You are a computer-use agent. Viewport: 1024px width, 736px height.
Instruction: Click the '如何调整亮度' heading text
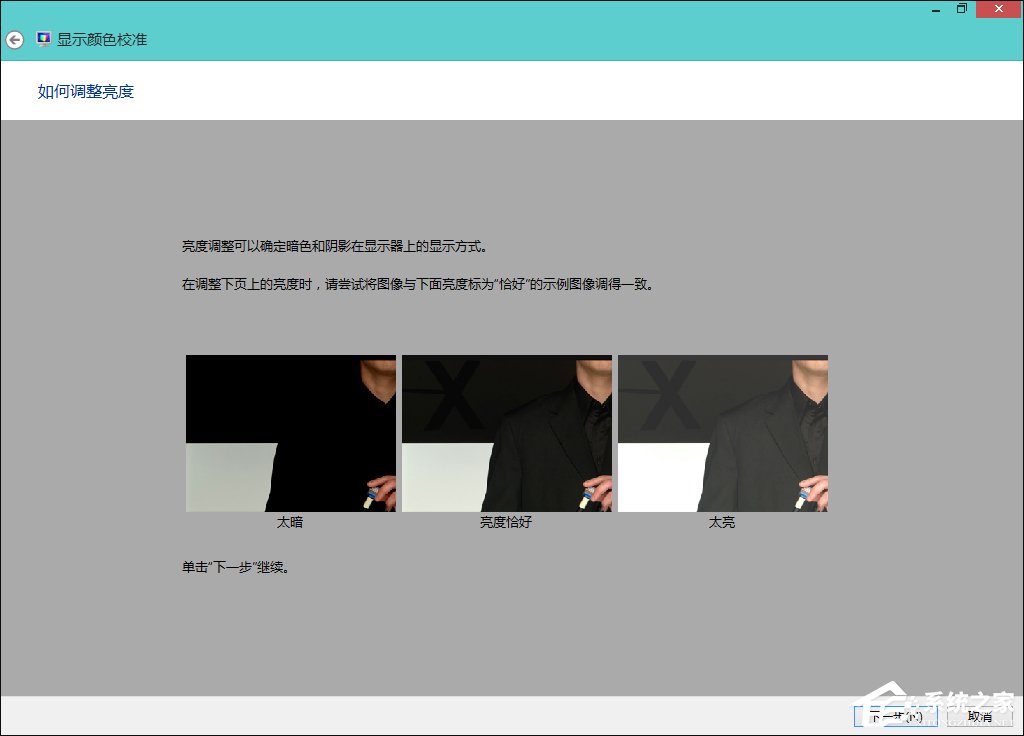[x=84, y=91]
